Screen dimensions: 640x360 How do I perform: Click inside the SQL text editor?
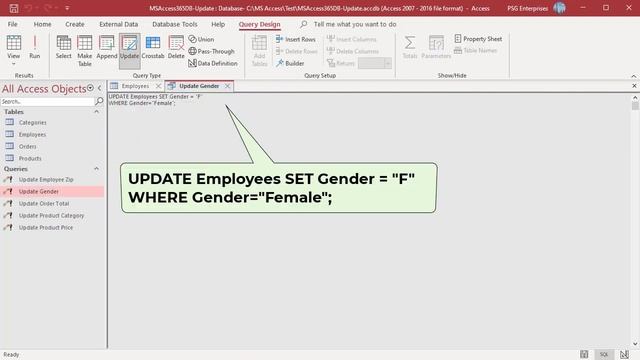point(369,220)
